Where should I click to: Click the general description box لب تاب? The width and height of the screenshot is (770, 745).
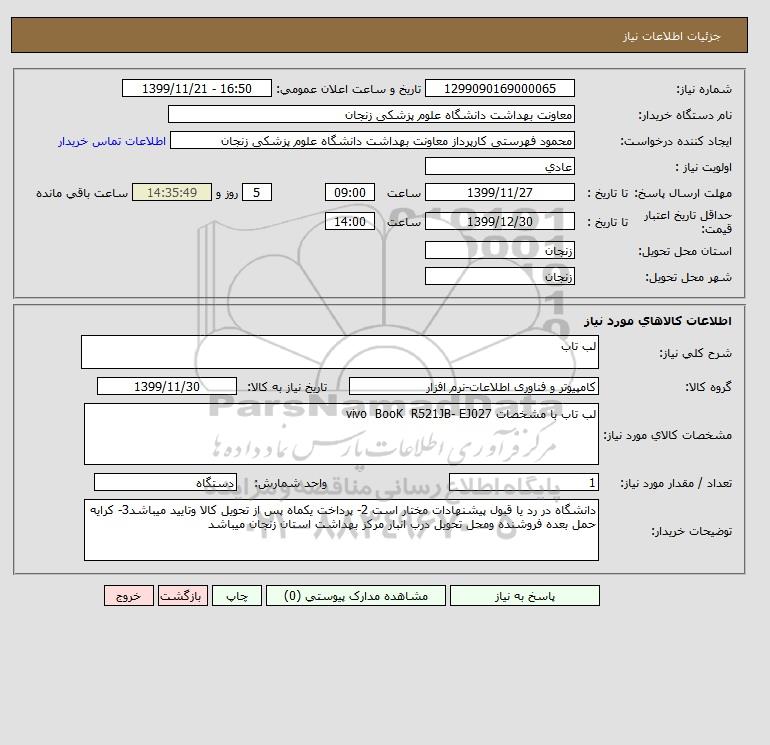click(x=340, y=352)
